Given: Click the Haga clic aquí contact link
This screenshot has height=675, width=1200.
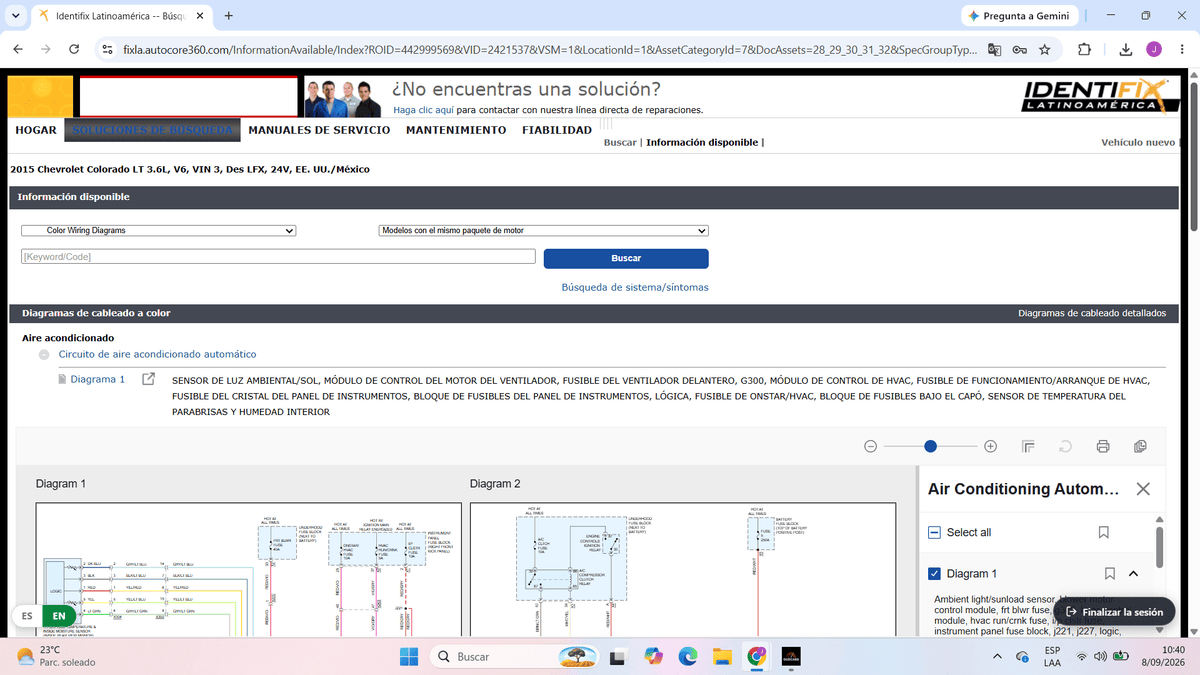Looking at the screenshot, I should [x=423, y=110].
